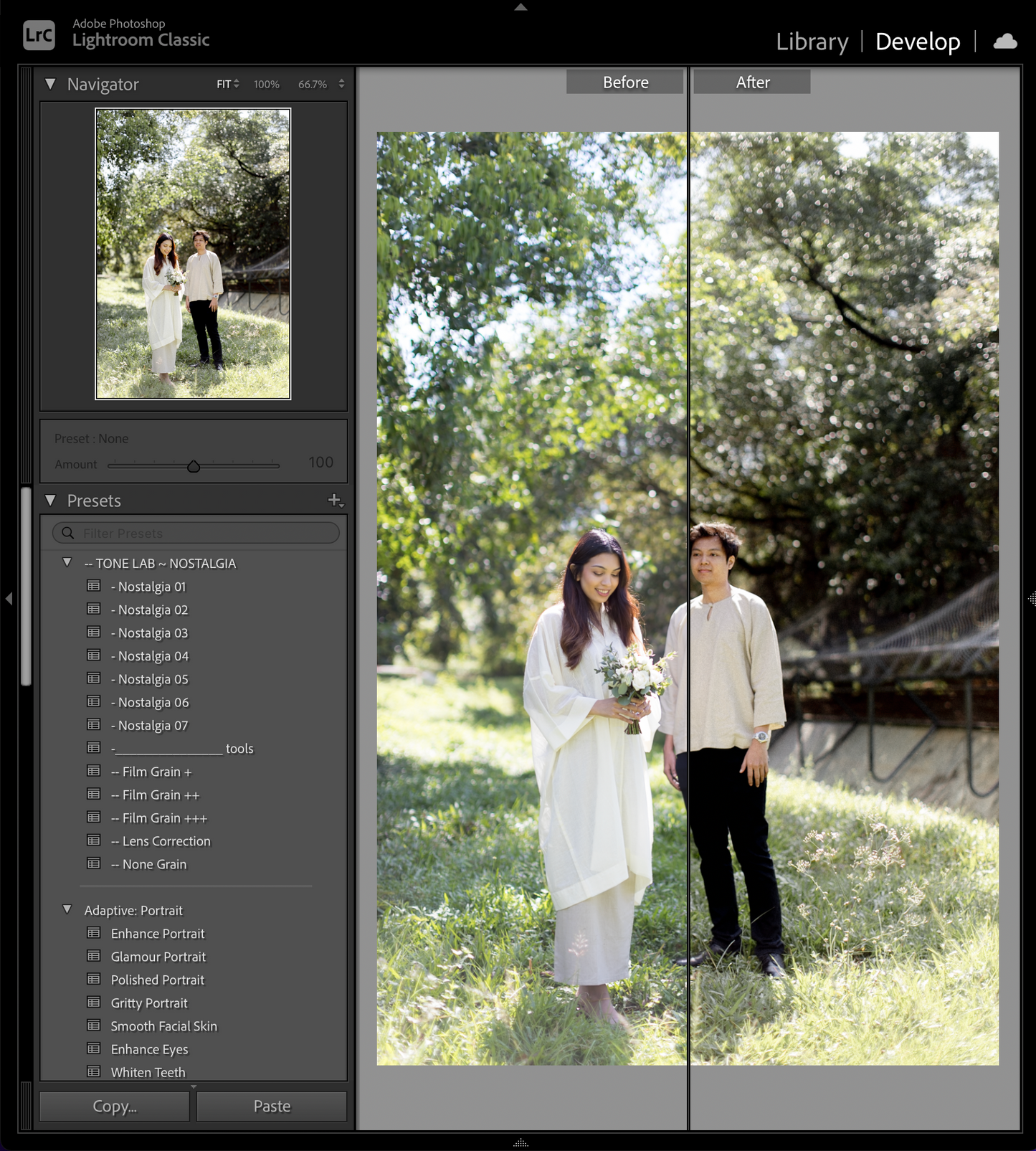
Task: Apply the Film Grain ++ preset
Action: (x=155, y=795)
